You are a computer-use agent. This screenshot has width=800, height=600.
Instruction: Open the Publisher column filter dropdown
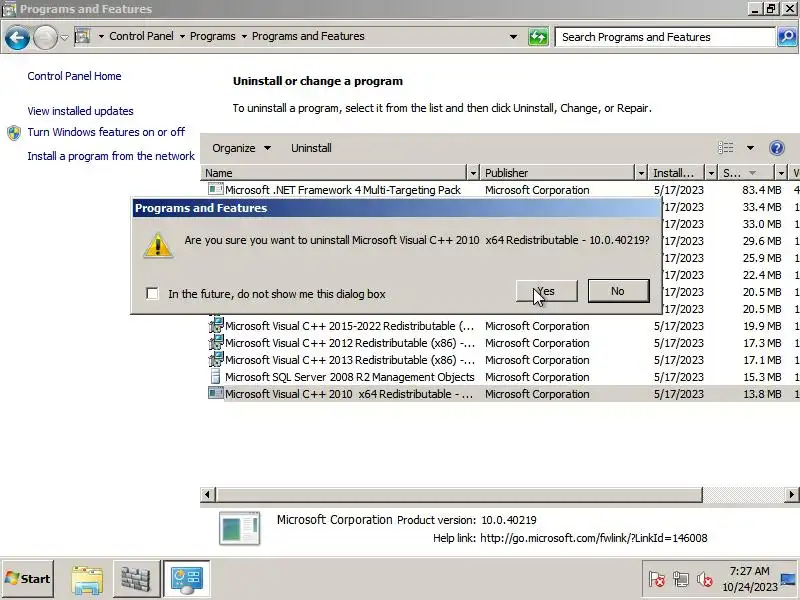tap(641, 173)
